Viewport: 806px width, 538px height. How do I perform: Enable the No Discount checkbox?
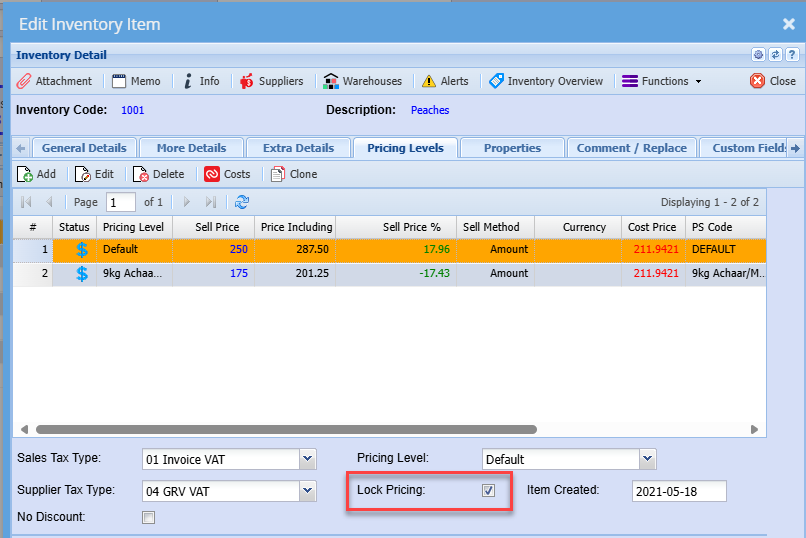tap(149, 518)
